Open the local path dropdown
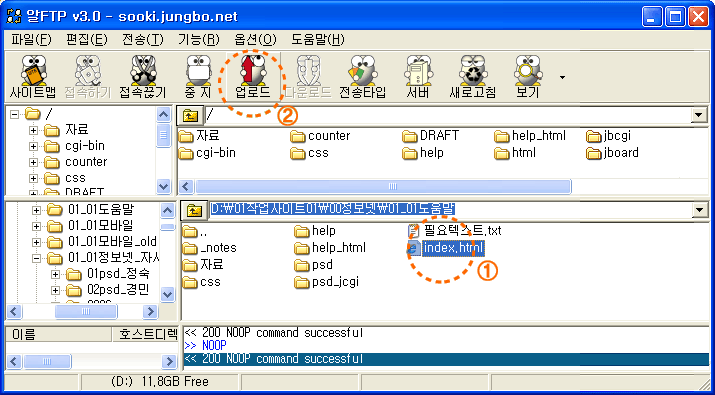715x395 pixels. [698, 210]
